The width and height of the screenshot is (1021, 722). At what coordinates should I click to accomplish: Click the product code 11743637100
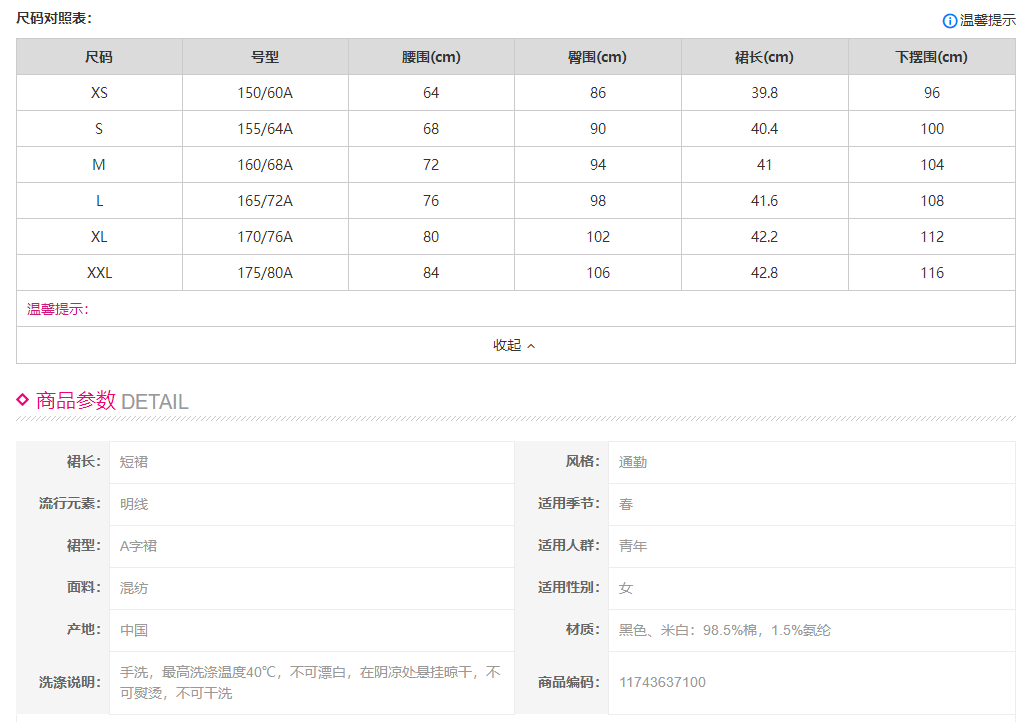[662, 682]
